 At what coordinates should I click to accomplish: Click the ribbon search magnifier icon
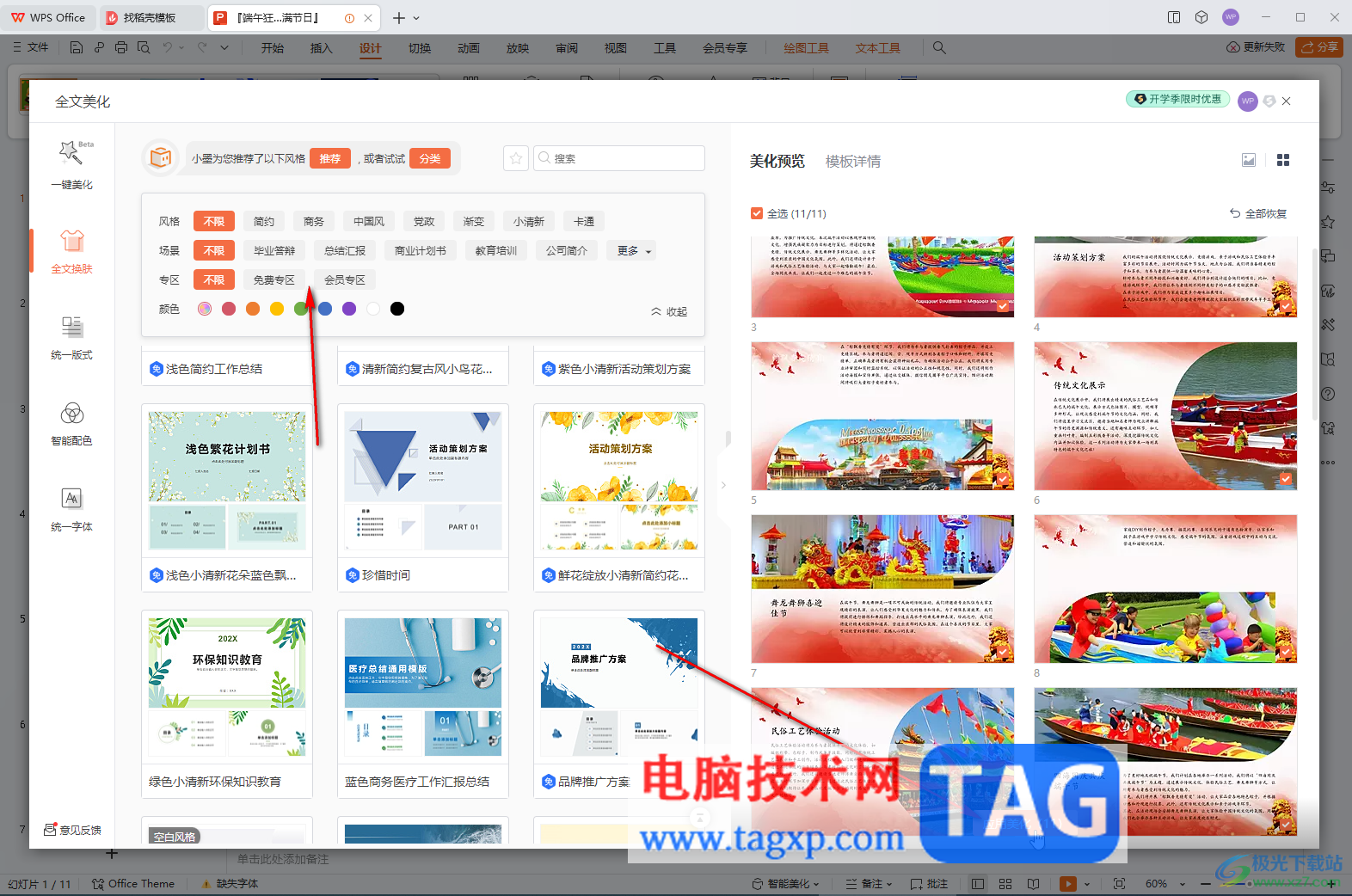click(939, 48)
